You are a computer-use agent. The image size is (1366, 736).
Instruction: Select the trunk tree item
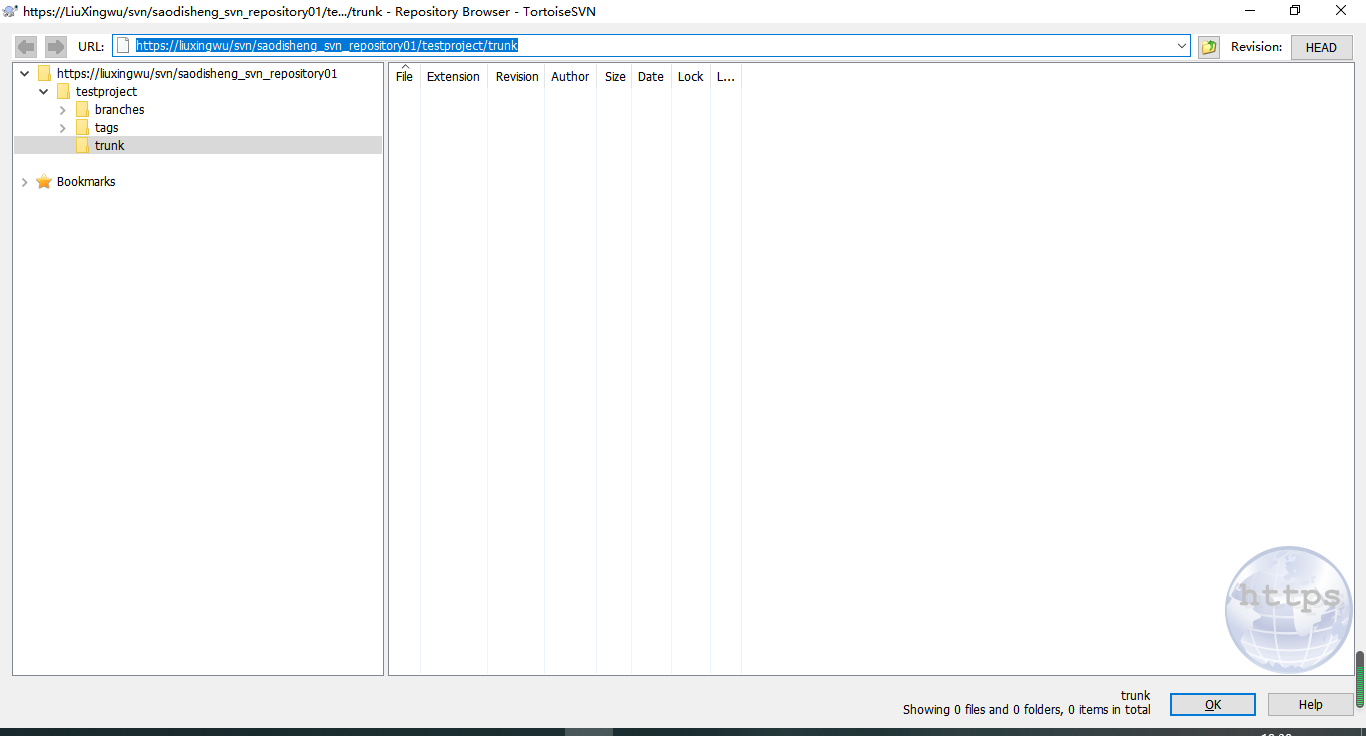click(x=110, y=146)
